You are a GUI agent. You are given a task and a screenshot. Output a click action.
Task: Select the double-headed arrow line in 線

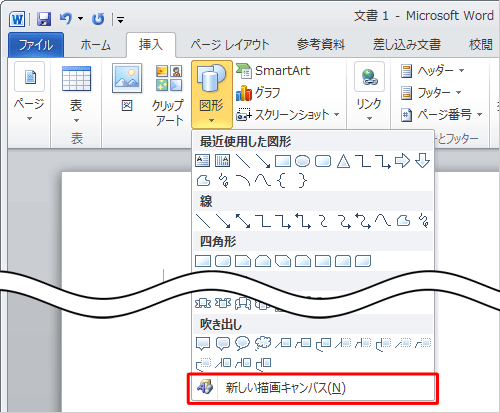(x=243, y=221)
